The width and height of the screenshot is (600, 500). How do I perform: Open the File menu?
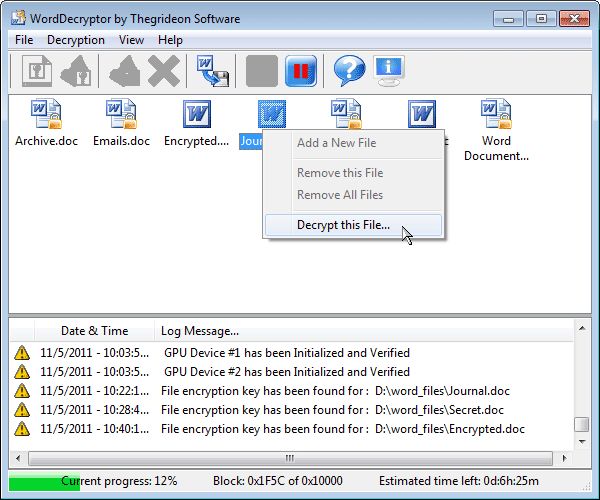coord(24,40)
